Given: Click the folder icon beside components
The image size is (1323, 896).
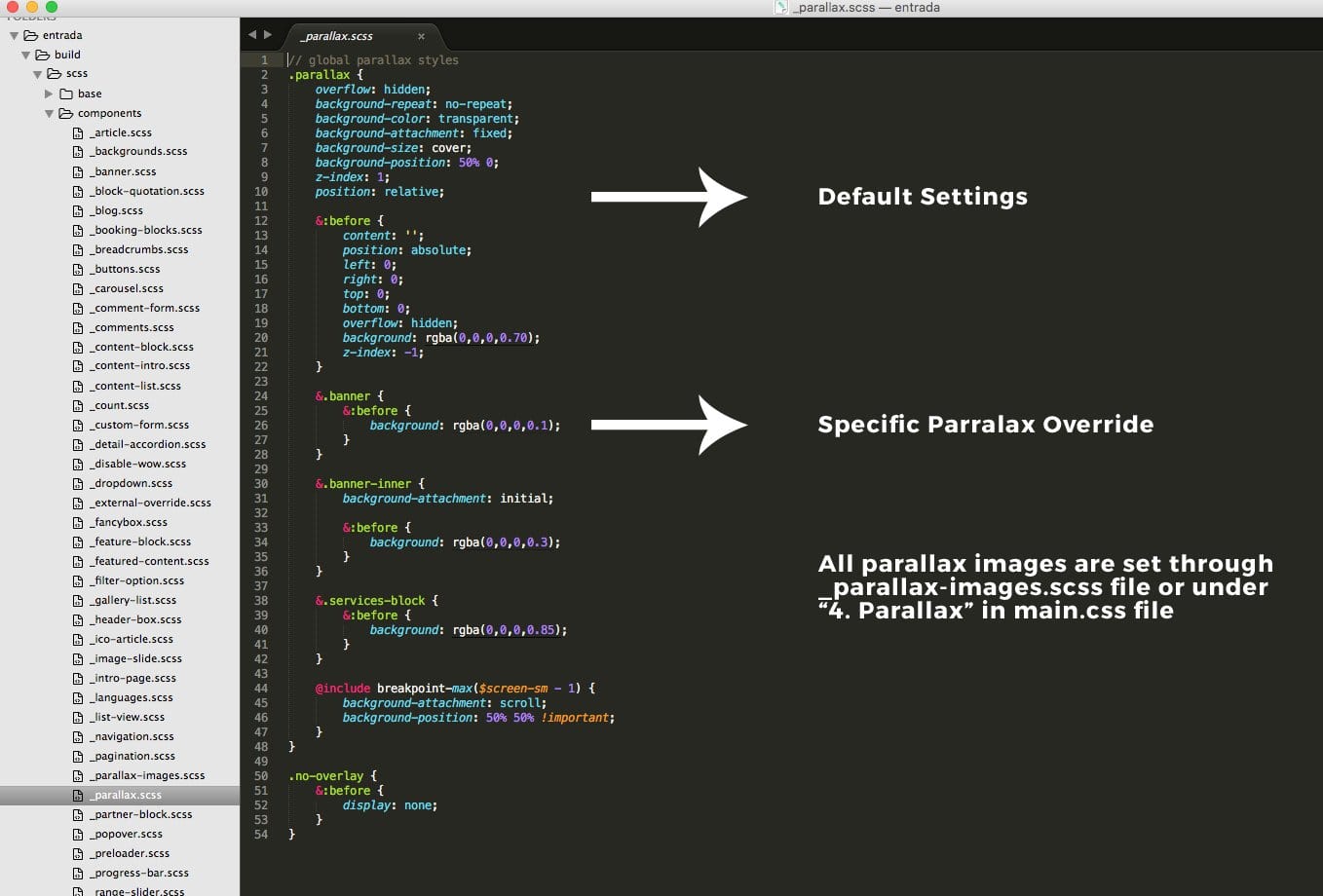Looking at the screenshot, I should tap(66, 113).
